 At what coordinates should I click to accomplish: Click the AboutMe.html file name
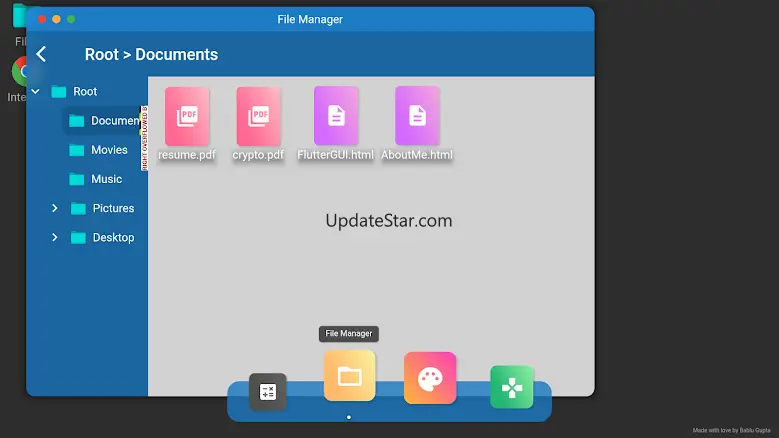[417, 155]
